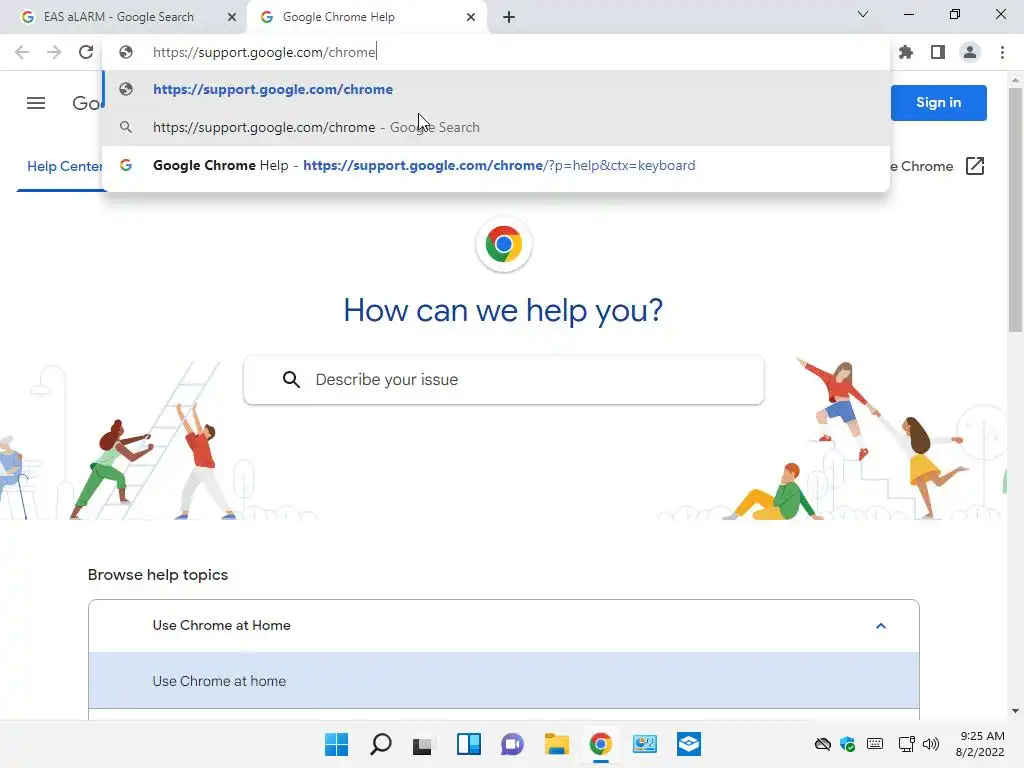1024x768 pixels.
Task: Click the touch keyboard tray icon
Action: pos(875,744)
